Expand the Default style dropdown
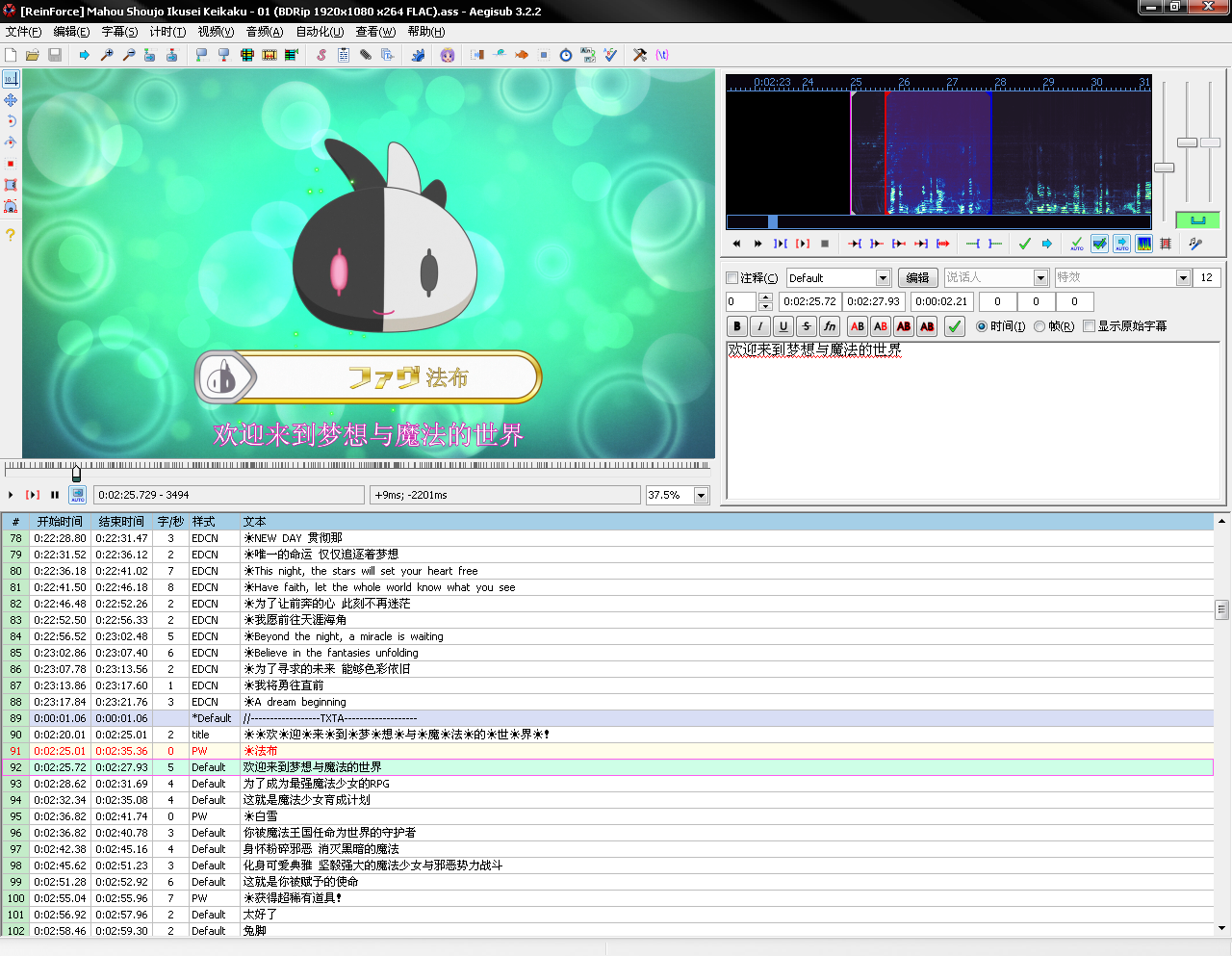 (x=883, y=278)
